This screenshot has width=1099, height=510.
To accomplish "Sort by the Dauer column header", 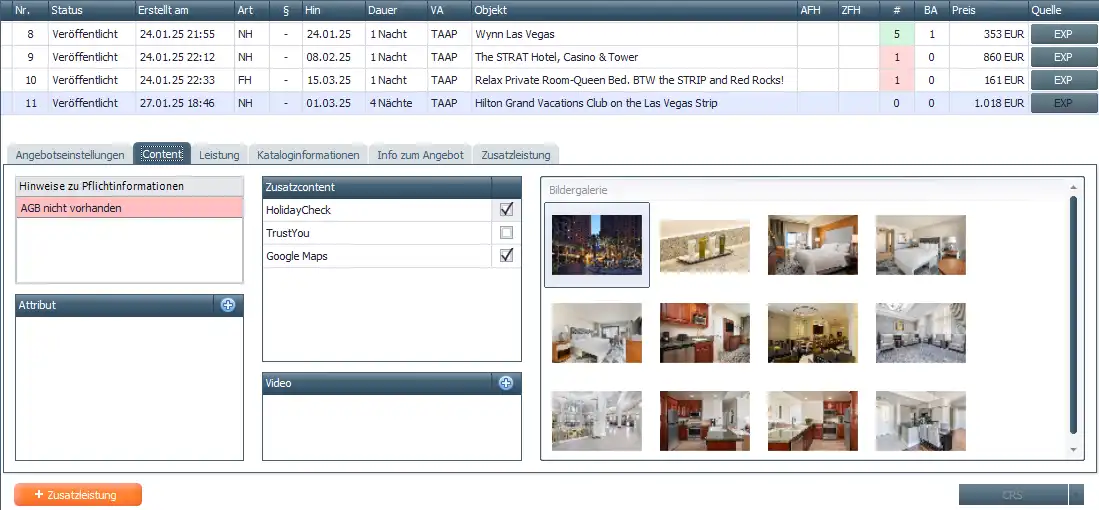I will tap(396, 11).
